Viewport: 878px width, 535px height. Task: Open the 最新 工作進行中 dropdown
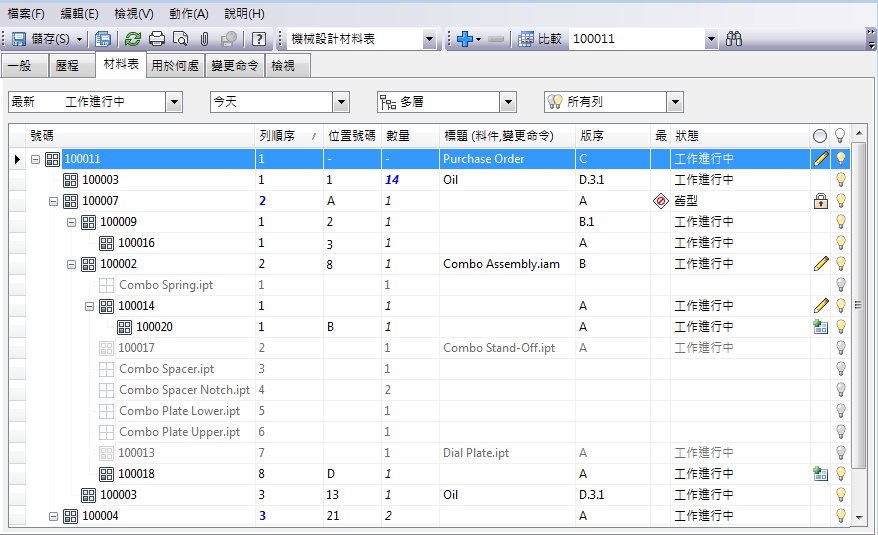[174, 102]
